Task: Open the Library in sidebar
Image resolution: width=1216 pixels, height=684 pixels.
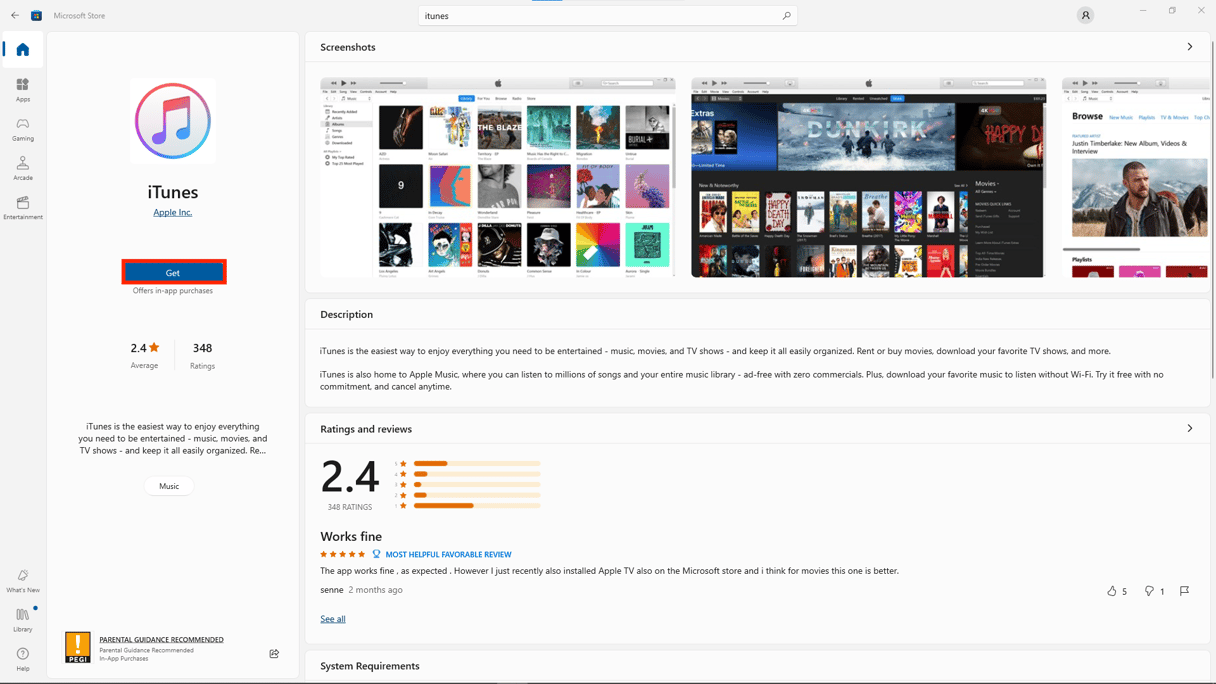Action: click(x=22, y=620)
